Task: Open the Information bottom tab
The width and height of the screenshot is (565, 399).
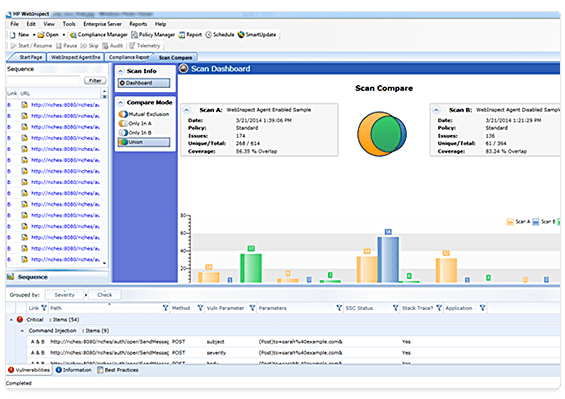Action: click(74, 370)
